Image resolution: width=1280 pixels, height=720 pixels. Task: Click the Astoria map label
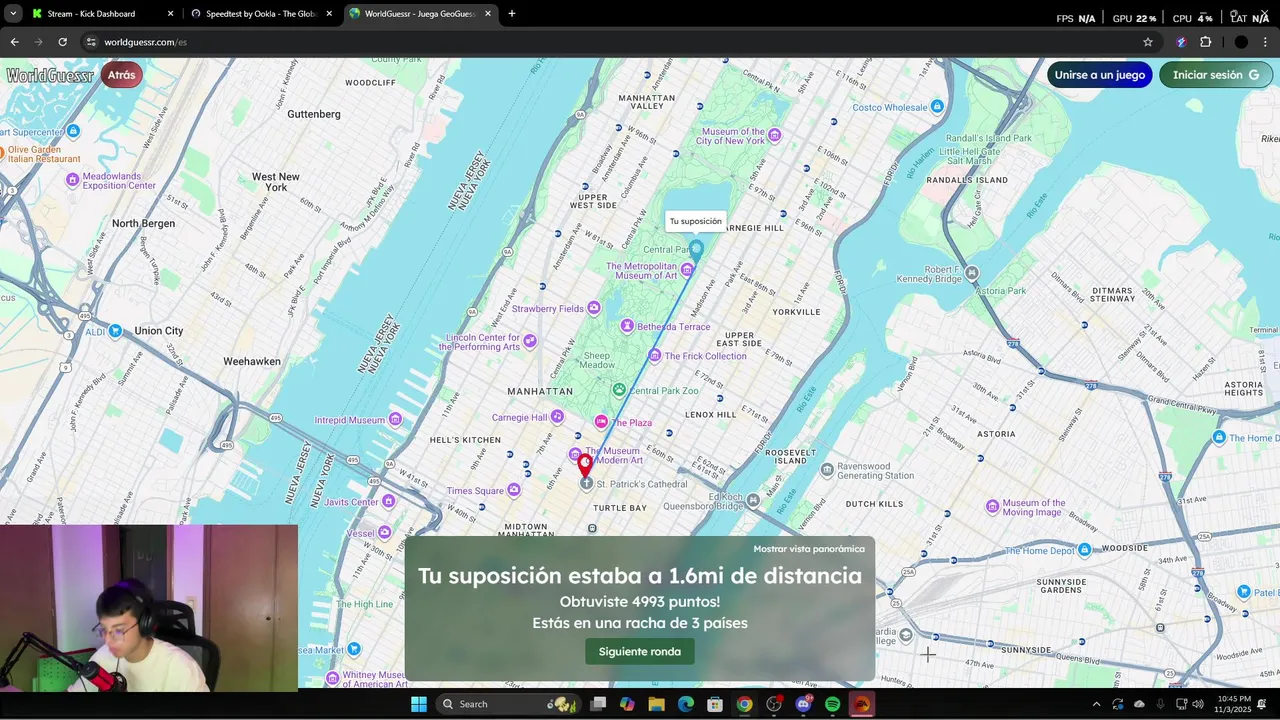(x=996, y=434)
